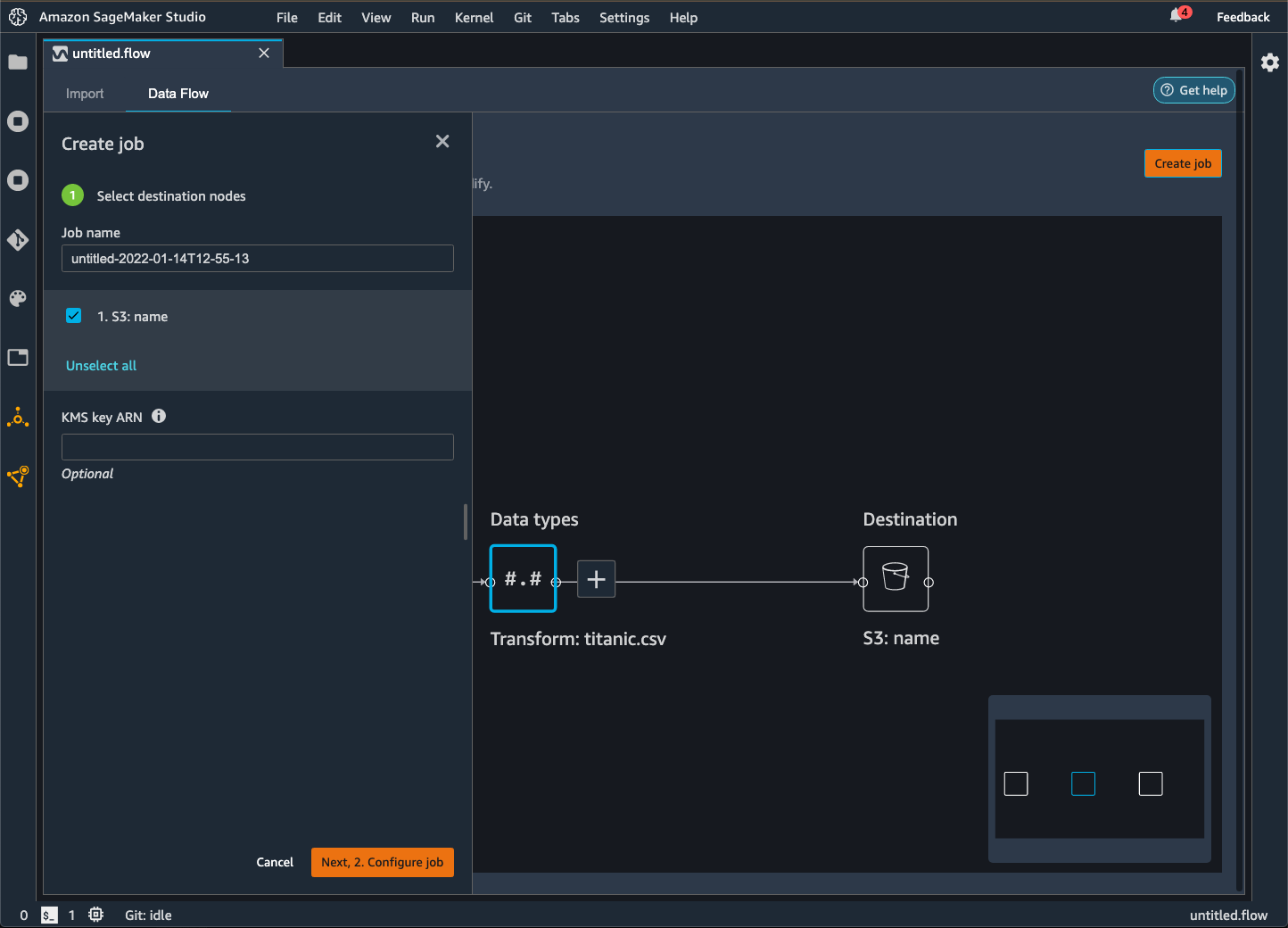Screen dimensions: 1288x928
Task: Open the running terminals and kernels panel
Action: pos(18,121)
